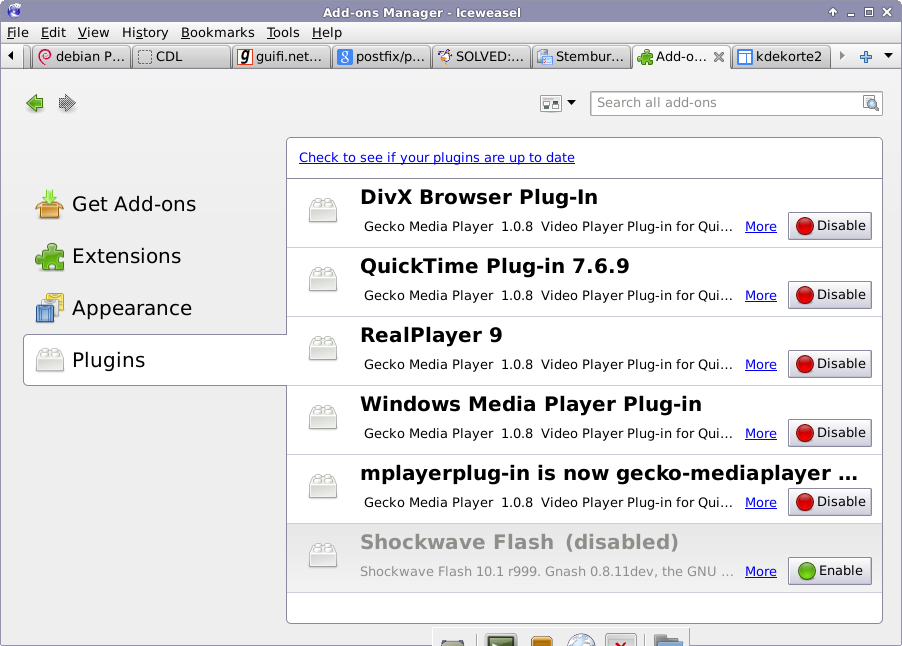Show More for DivX Browser Plug-In
This screenshot has height=646, width=902.
pyautogui.click(x=760, y=226)
